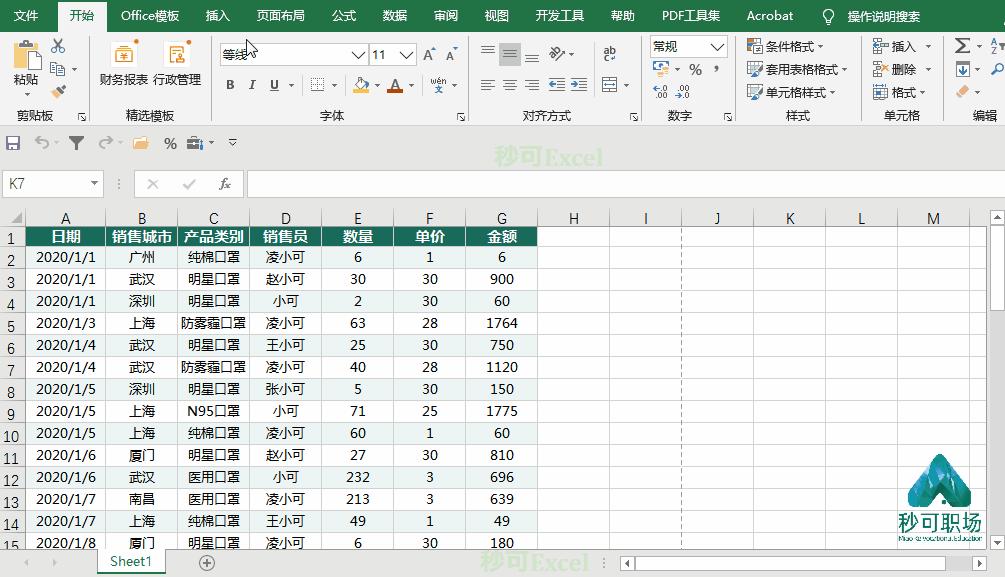Click the Save icon on quick access toolbar
The width and height of the screenshot is (1005, 577).
[13, 143]
